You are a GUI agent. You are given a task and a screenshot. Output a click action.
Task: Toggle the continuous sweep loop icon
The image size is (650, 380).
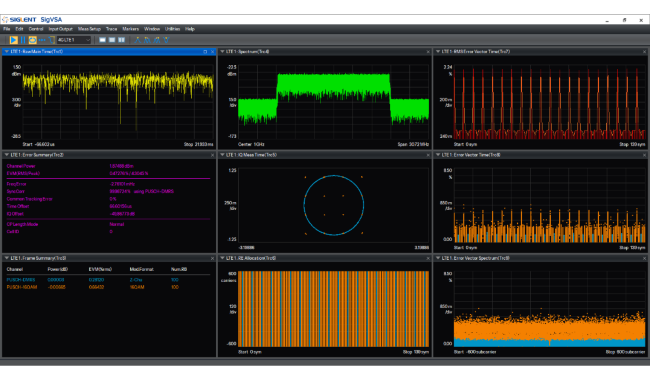[x=32, y=40]
